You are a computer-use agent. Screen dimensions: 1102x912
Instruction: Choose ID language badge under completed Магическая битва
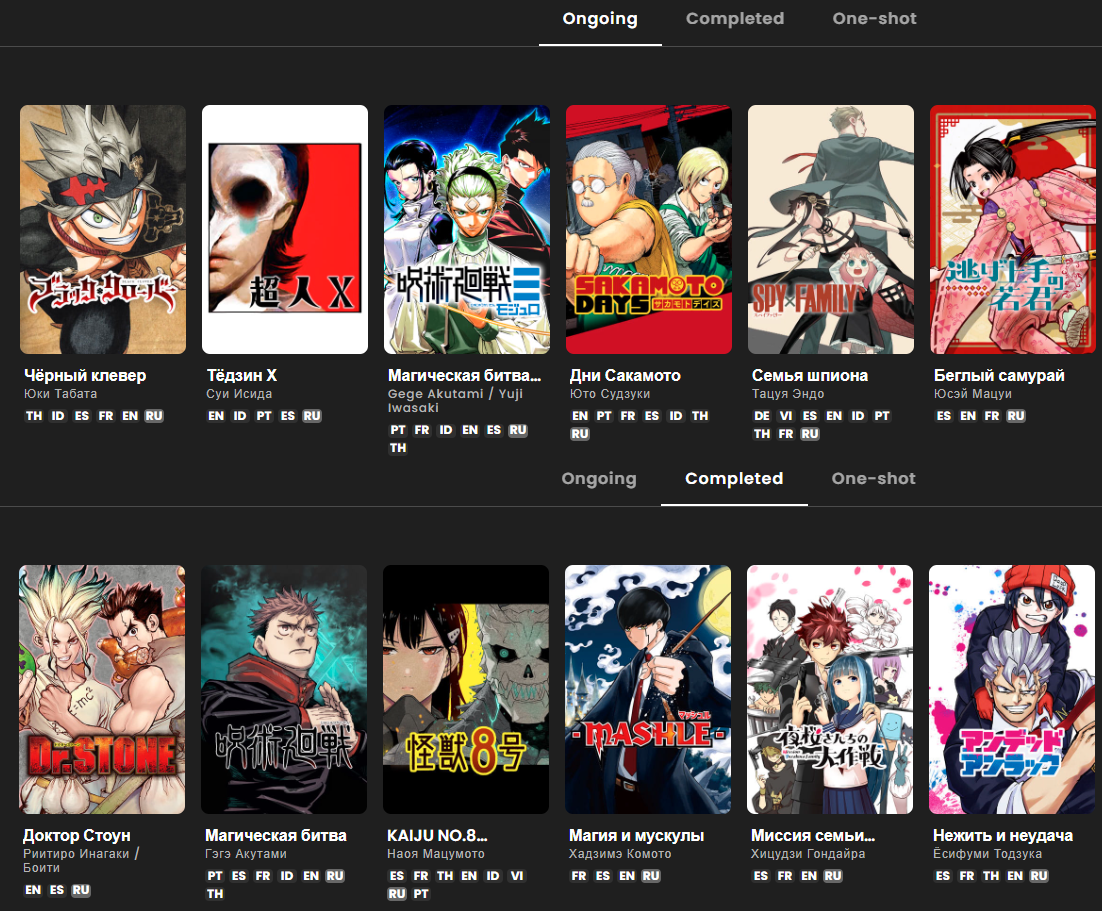287,876
